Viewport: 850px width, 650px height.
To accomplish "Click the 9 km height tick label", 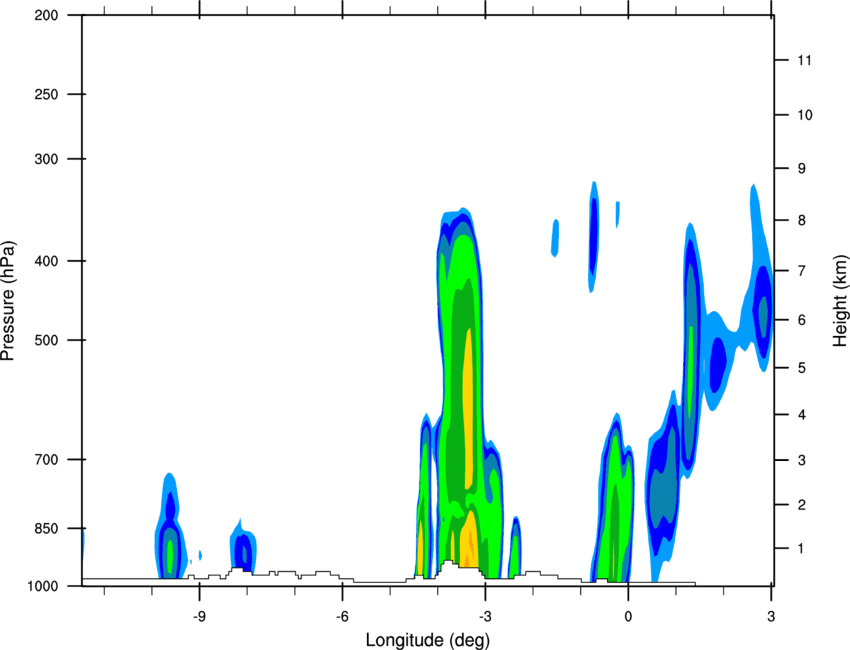I will point(802,169).
